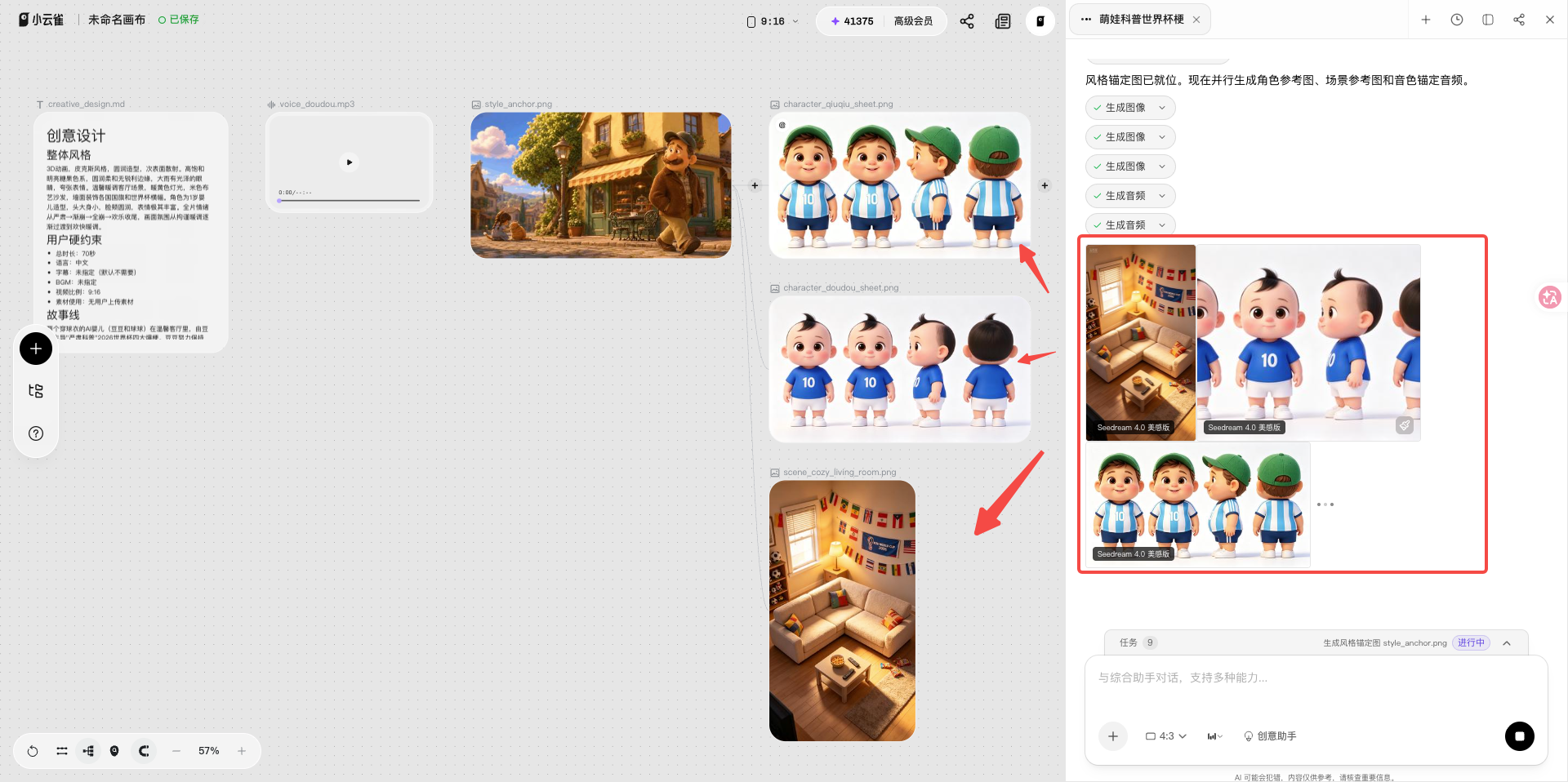Toggle the connector lines icon in bottom toolbar

coord(62,751)
